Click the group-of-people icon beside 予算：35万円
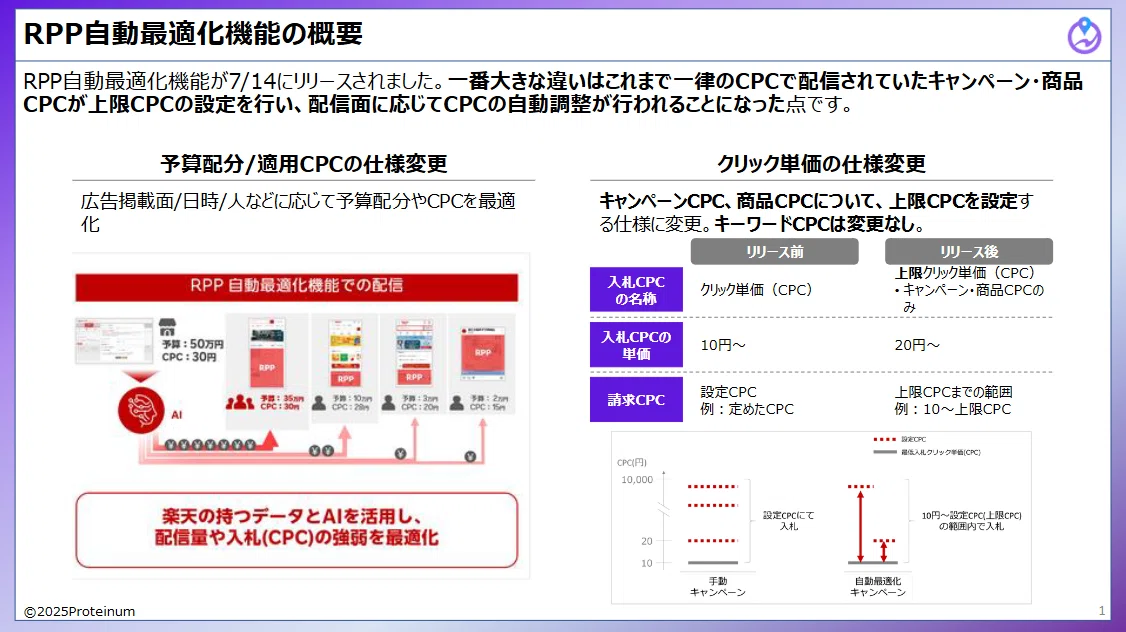1126x632 pixels. (x=240, y=402)
